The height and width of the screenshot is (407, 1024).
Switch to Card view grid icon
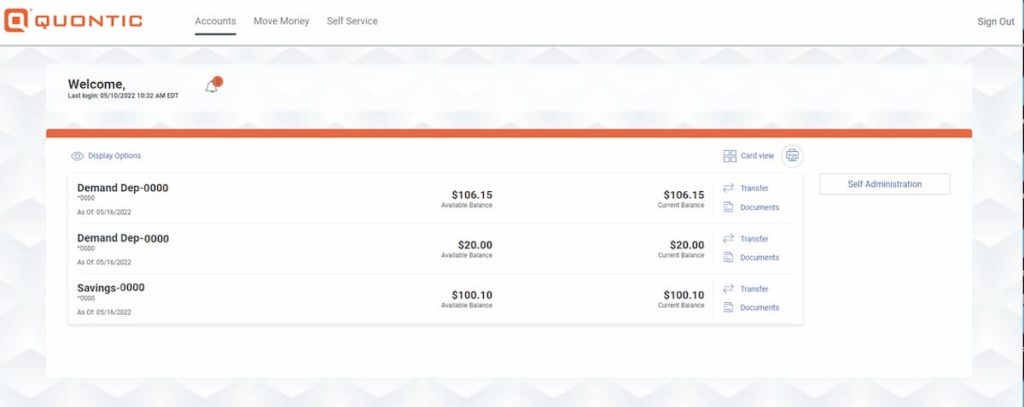click(x=729, y=156)
